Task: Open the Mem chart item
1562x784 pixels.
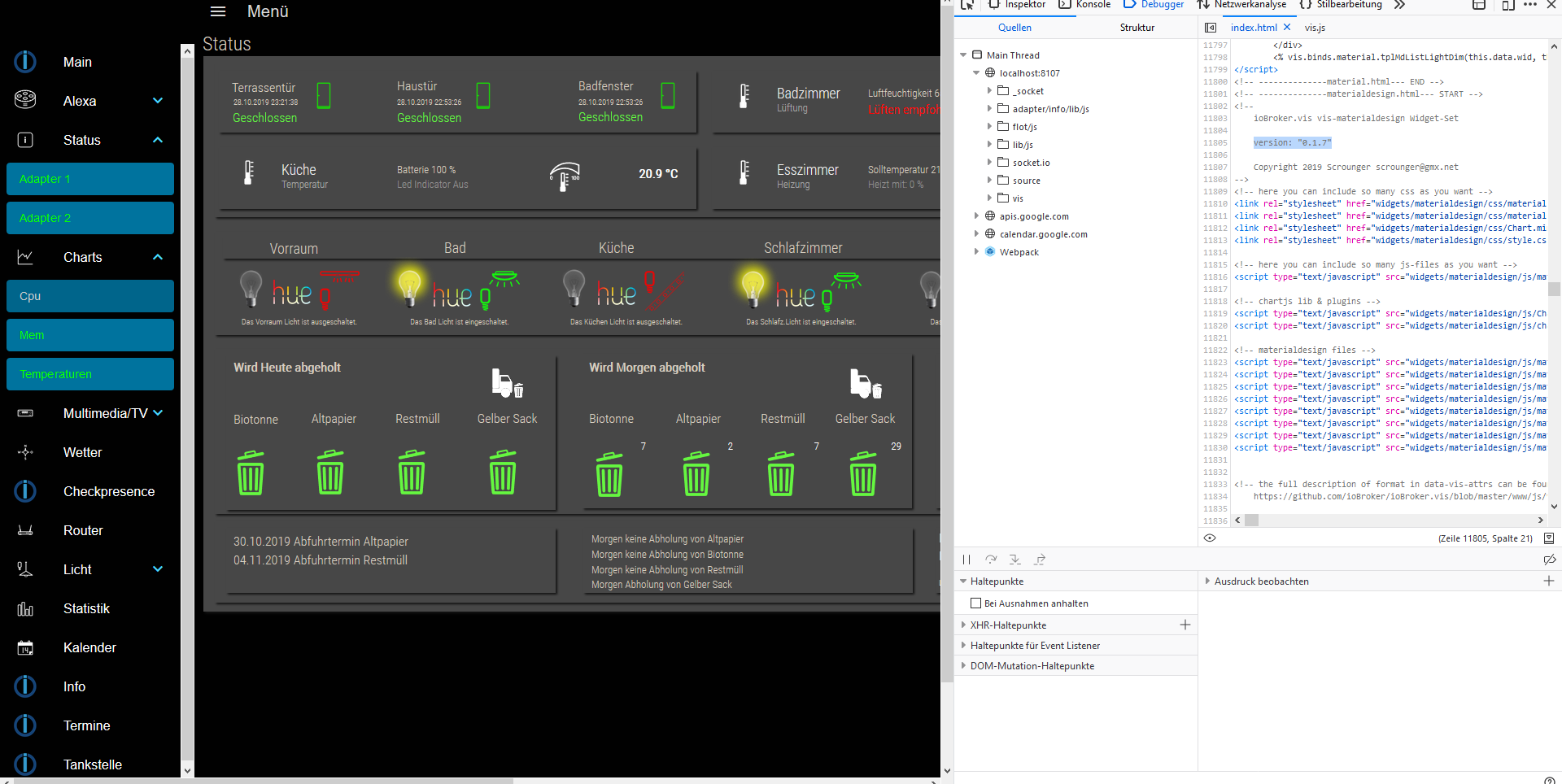Action: tap(90, 335)
